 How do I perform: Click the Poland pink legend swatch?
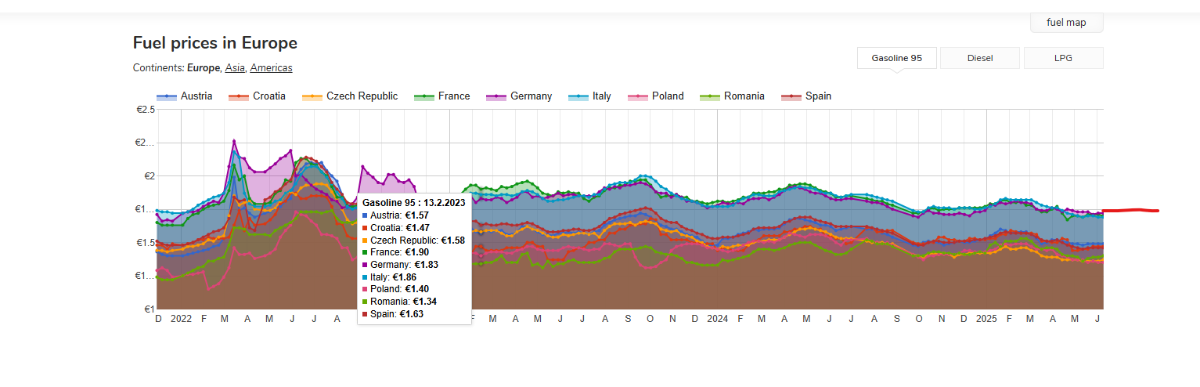click(638, 97)
